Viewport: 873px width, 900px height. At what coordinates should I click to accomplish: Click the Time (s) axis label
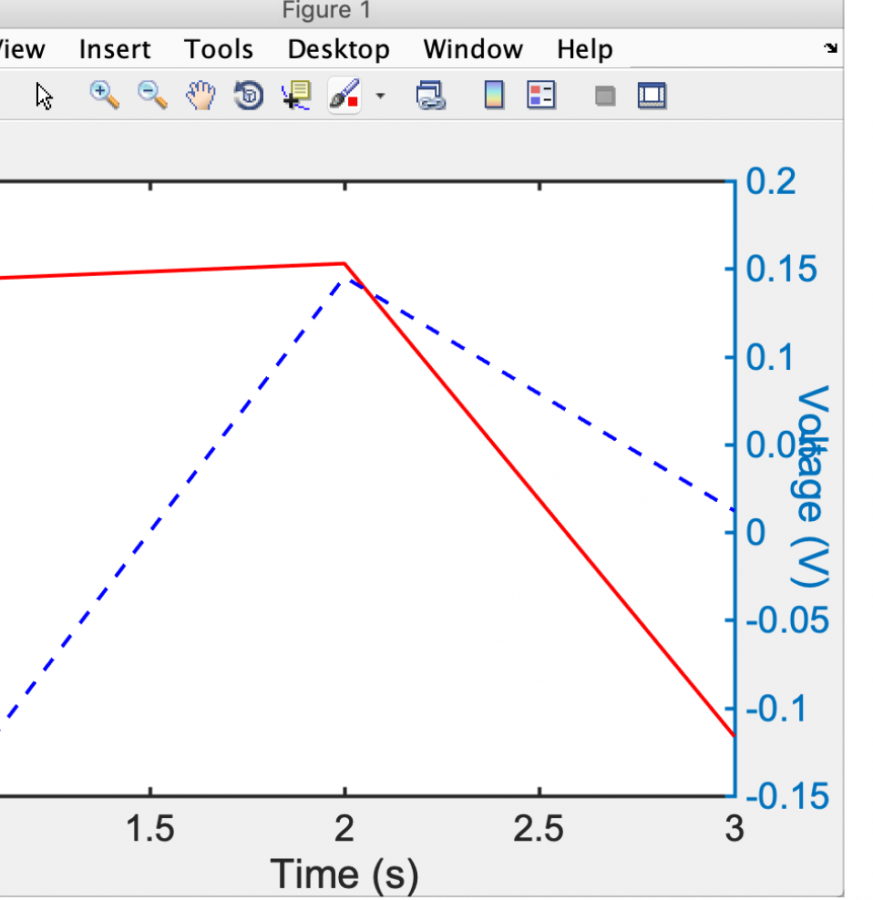coord(345,874)
